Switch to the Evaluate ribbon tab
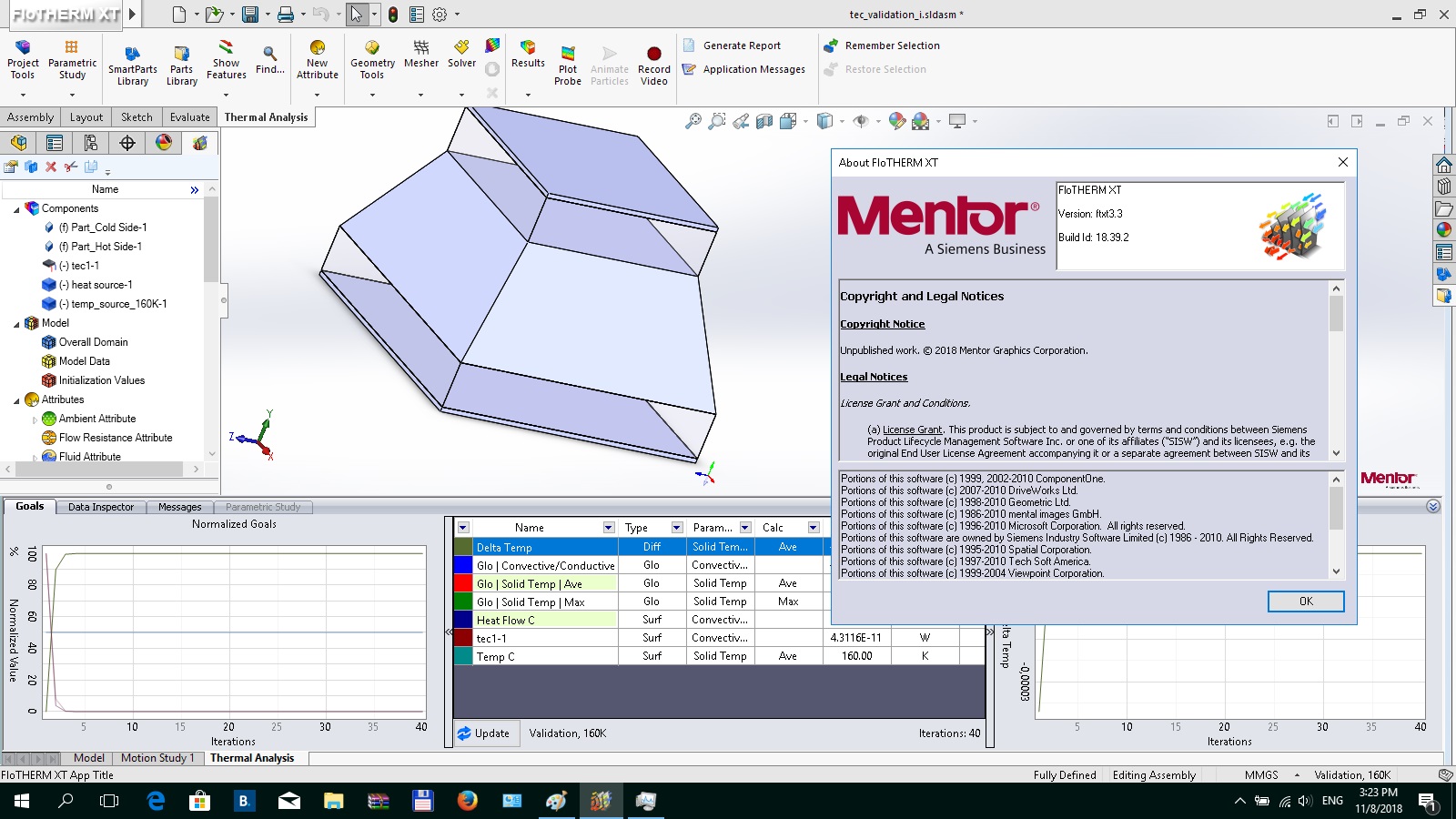The height and width of the screenshot is (819, 1456). 189,117
